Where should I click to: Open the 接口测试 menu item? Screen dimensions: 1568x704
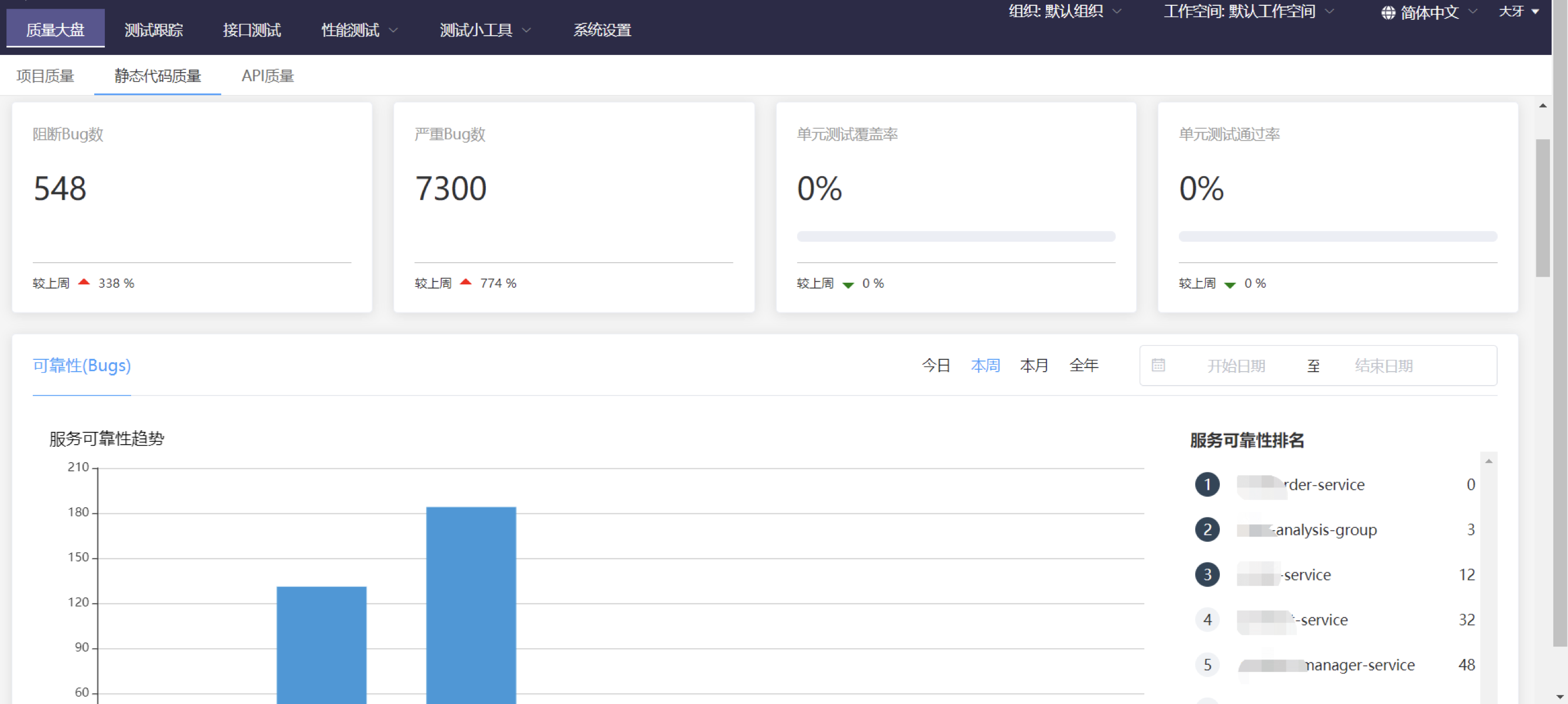[x=252, y=30]
